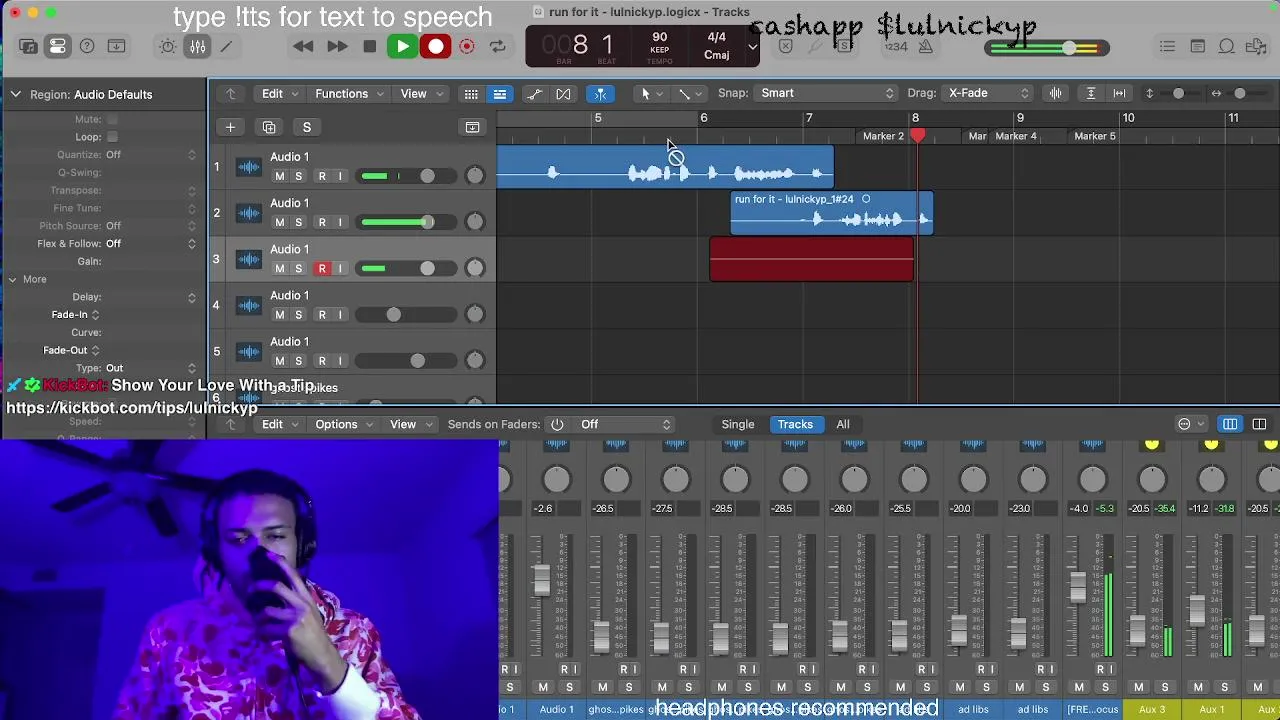This screenshot has width=1280, height=720.
Task: Click the Waveform Zoom icon
Action: (1055, 93)
